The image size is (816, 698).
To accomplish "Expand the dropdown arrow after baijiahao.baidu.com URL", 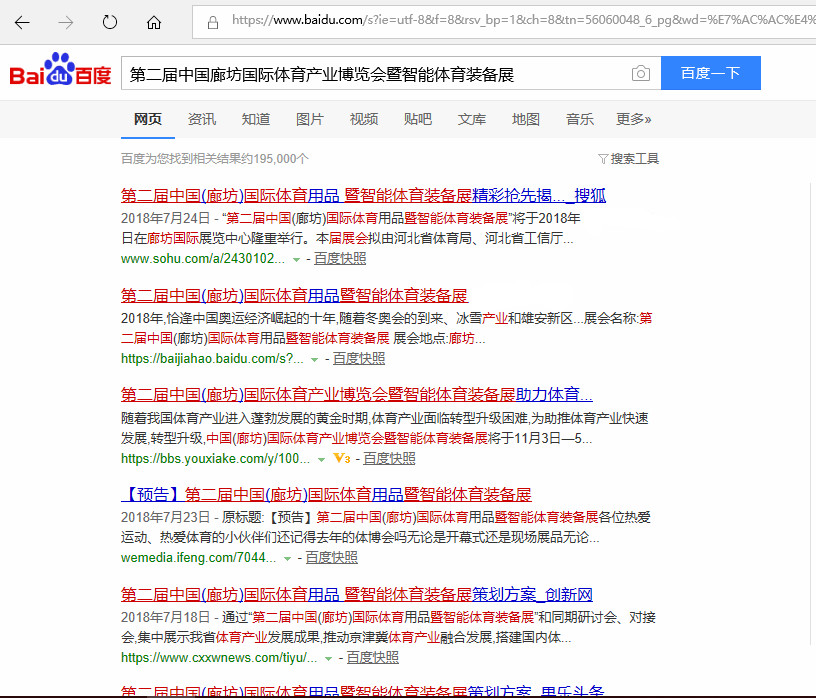I will (x=314, y=359).
